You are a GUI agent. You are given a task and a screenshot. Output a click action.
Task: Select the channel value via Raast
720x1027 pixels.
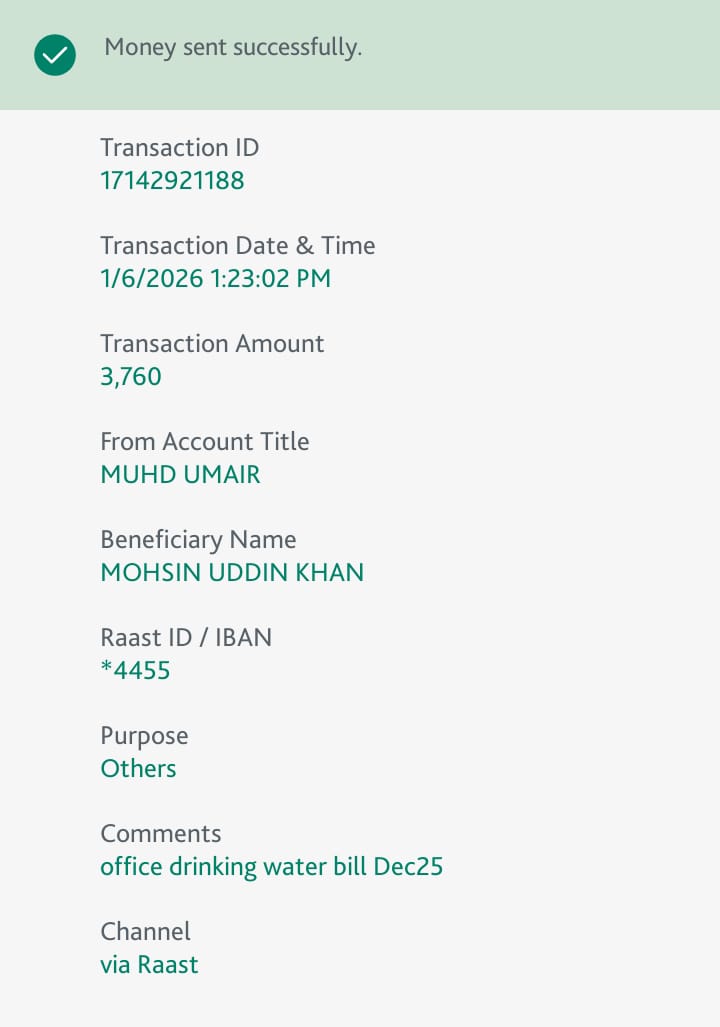point(149,965)
